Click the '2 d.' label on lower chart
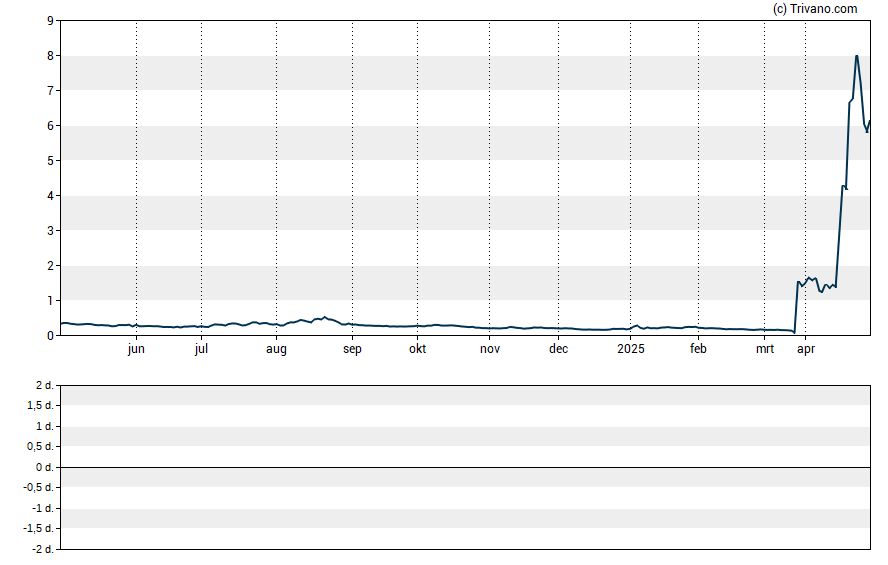The width and height of the screenshot is (888, 565). (44, 386)
